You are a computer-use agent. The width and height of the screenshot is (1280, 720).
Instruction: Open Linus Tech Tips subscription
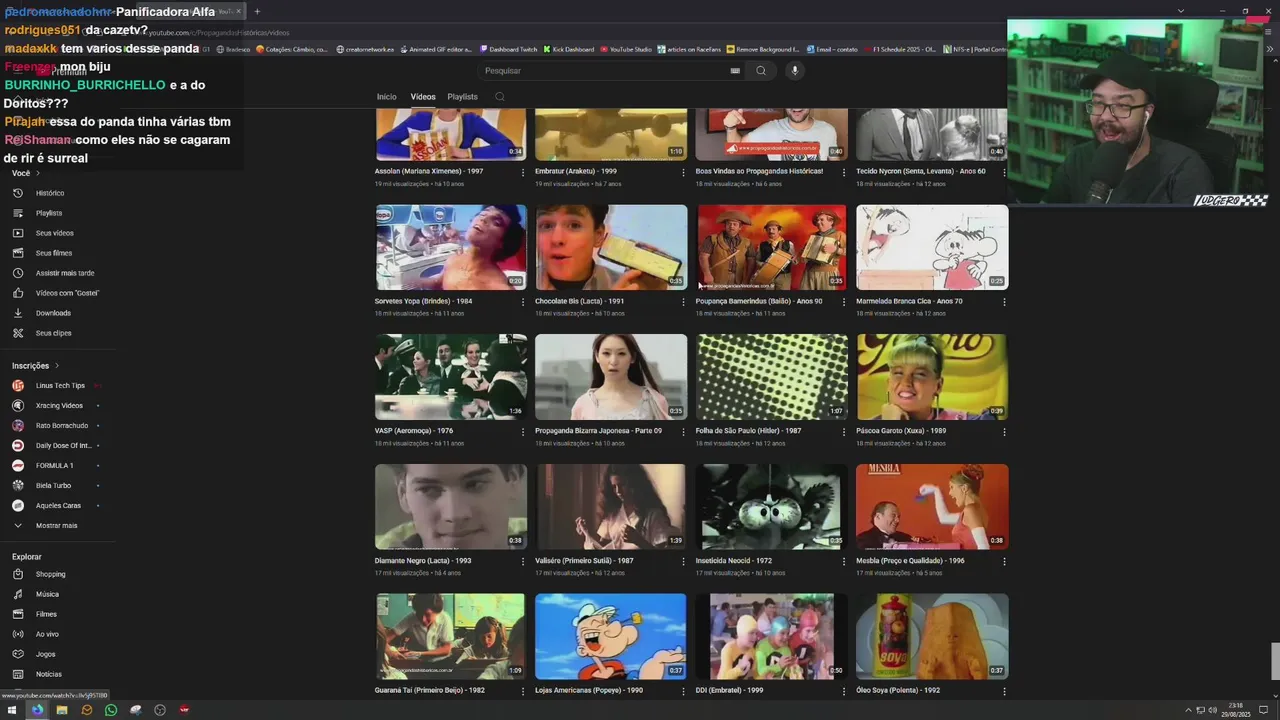(60, 385)
